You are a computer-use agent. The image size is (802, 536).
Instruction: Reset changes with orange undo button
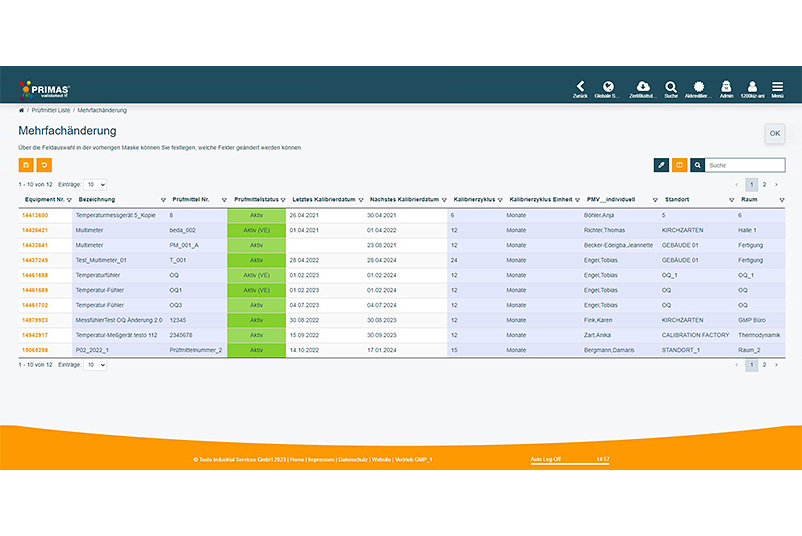pos(44,165)
